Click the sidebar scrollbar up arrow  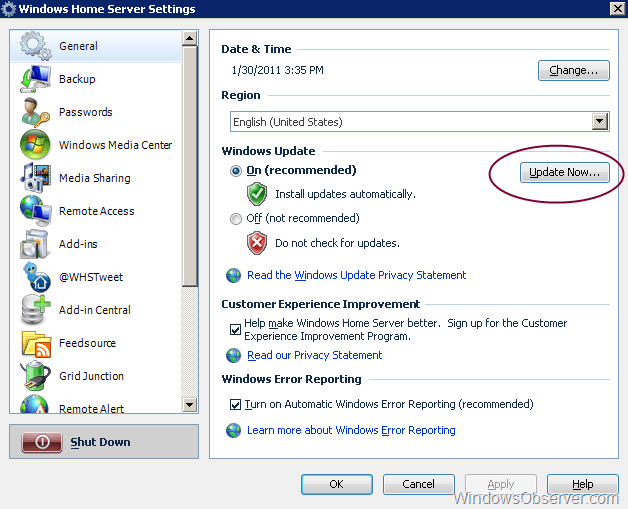(189, 38)
